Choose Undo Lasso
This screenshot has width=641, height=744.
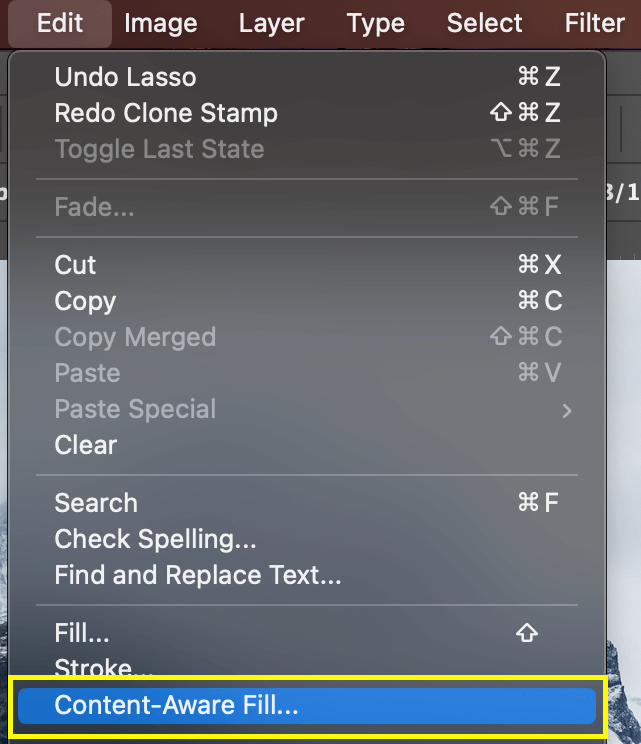click(307, 77)
